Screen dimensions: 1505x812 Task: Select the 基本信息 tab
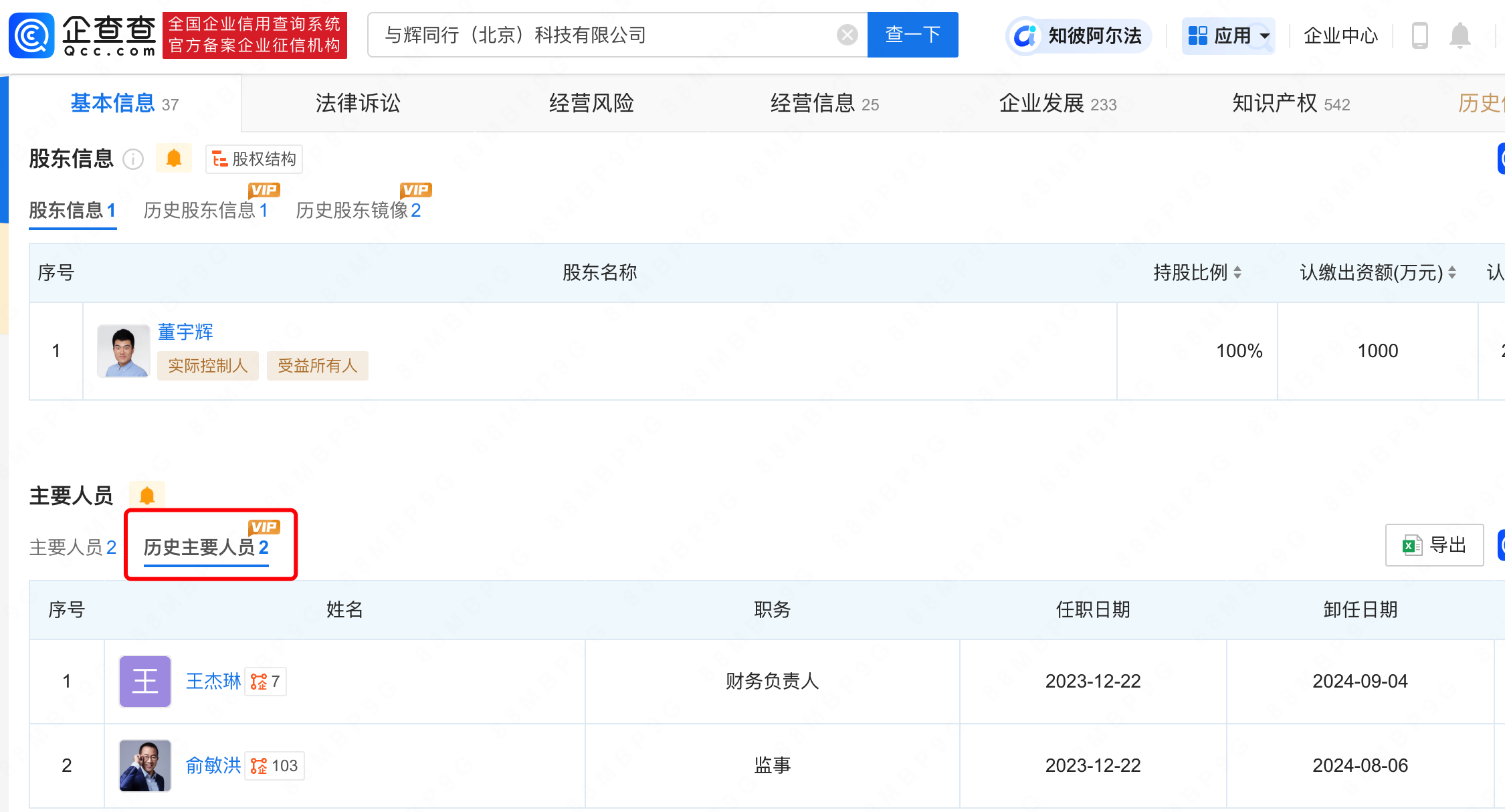pos(124,103)
